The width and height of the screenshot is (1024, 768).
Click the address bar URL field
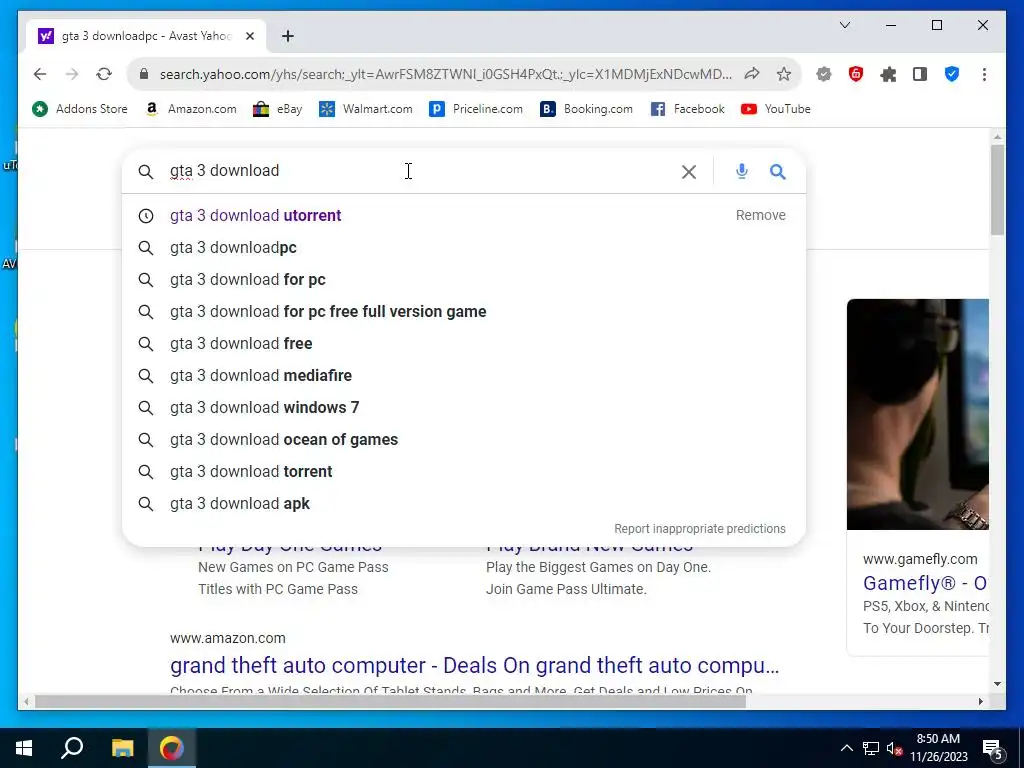[x=445, y=74]
